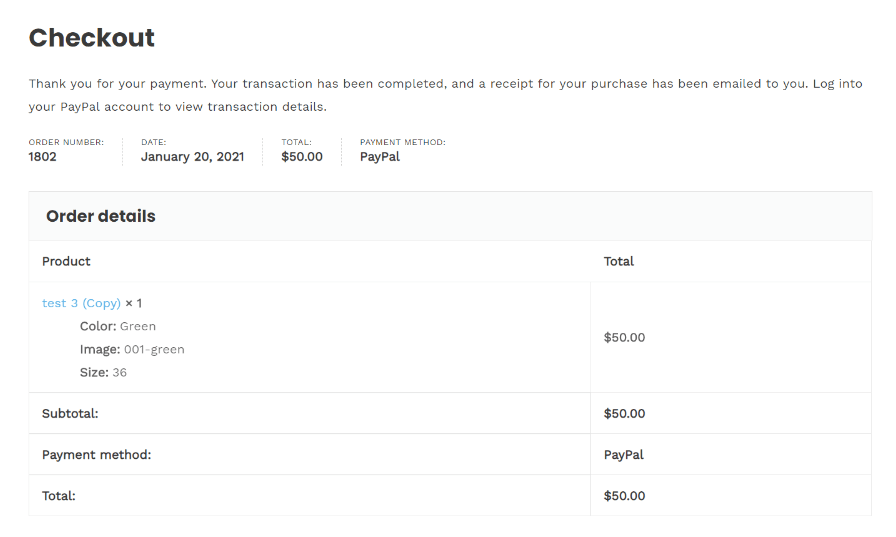This screenshot has width=896, height=537.
Task: Click the product line price $50.00
Action: [x=624, y=337]
